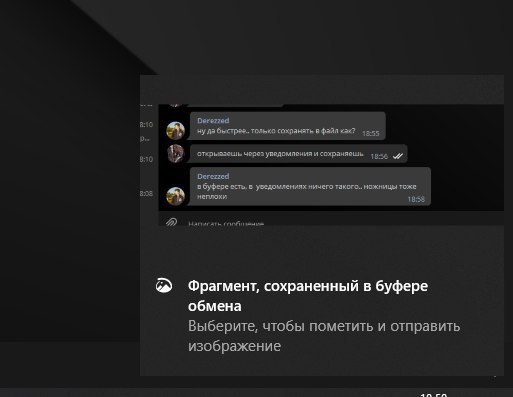Click the paperclip attach icon in the chat

[x=171, y=222]
